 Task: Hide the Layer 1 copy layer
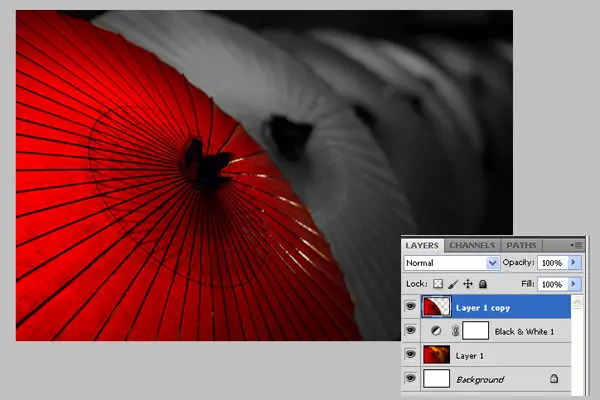411,306
